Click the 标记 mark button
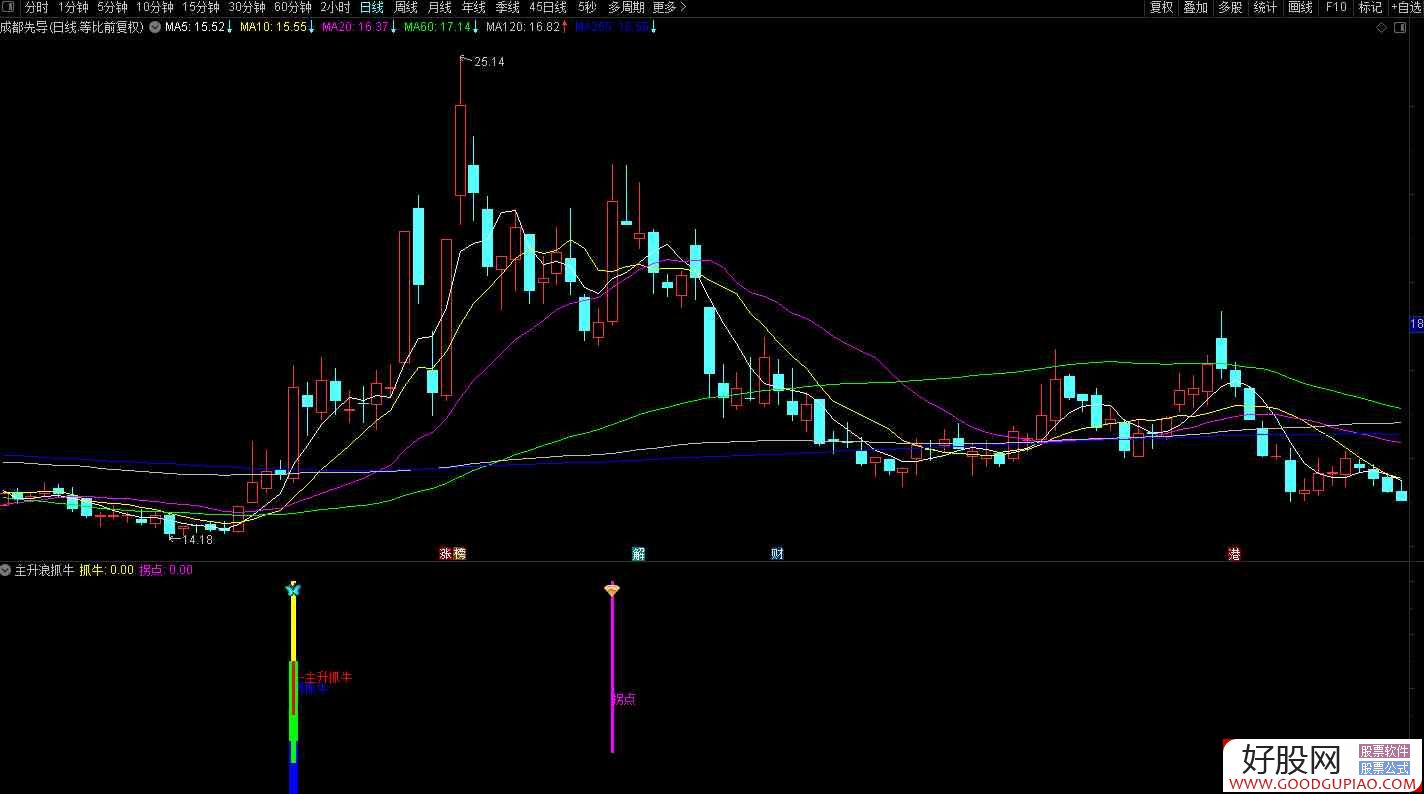The image size is (1424, 794). coord(1370,7)
